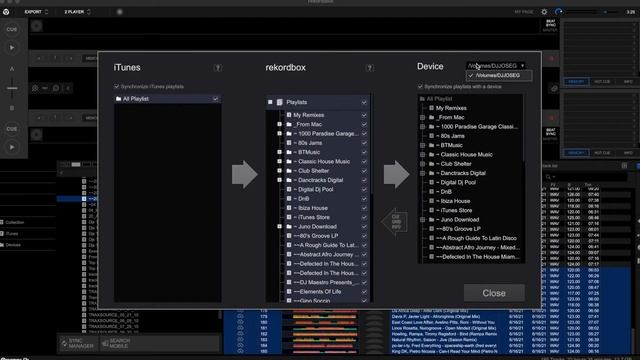This screenshot has height=360, width=640.
Task: Expand ~ BTMusic folder in rekordbox column
Action: [x=280, y=152]
